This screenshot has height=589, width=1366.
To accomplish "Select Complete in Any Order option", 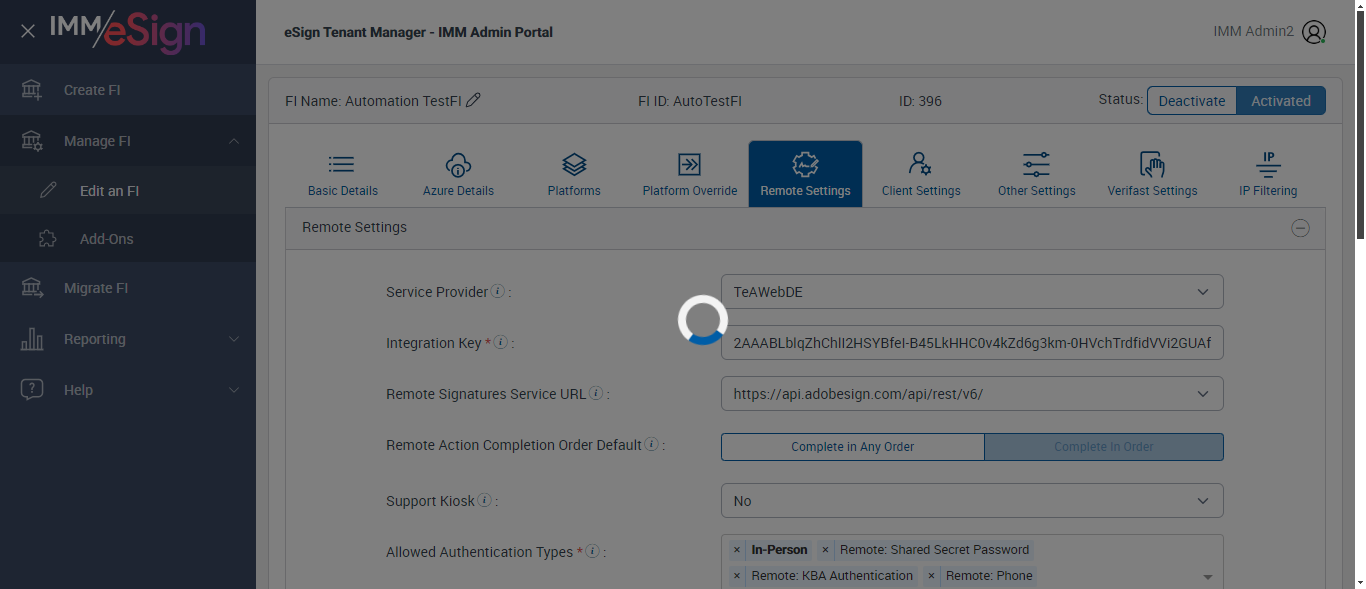I will [853, 447].
